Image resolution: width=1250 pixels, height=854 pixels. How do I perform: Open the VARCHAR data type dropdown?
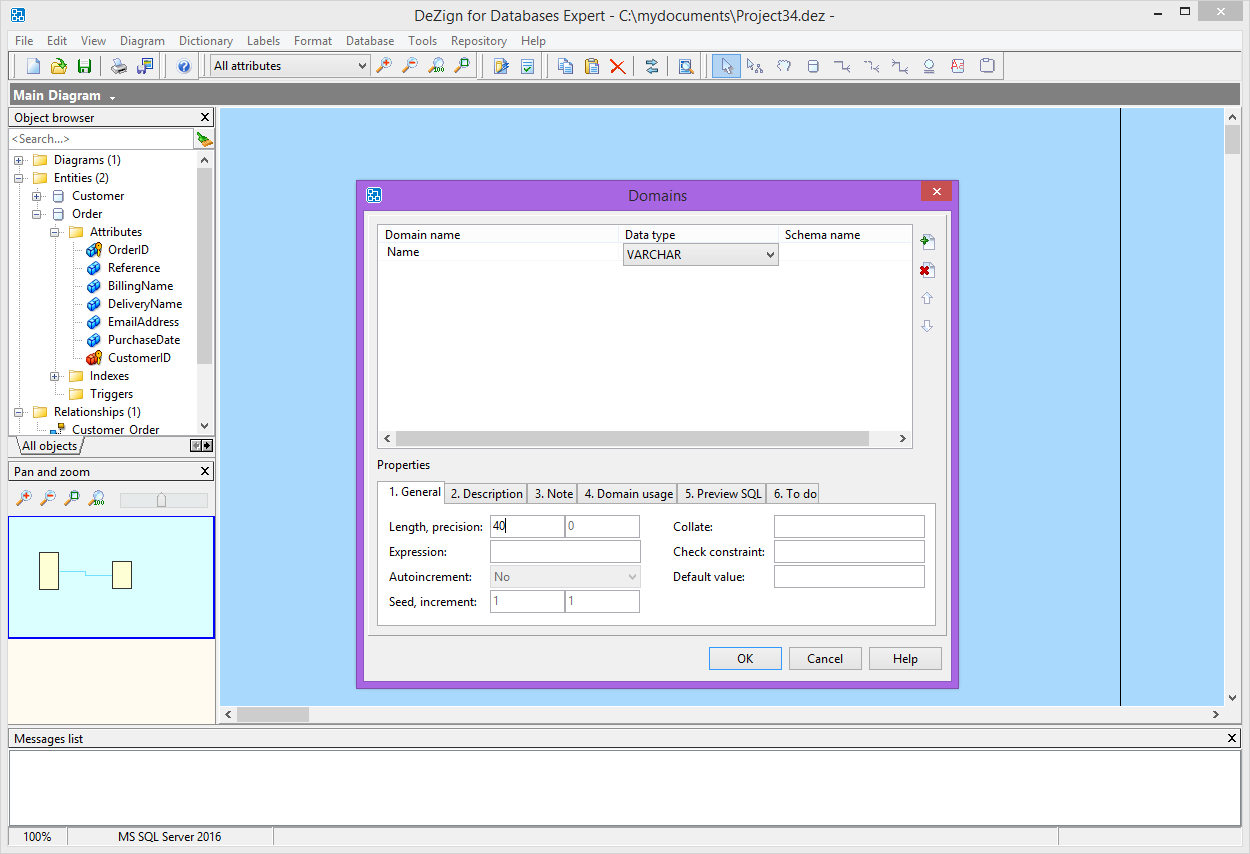point(770,255)
